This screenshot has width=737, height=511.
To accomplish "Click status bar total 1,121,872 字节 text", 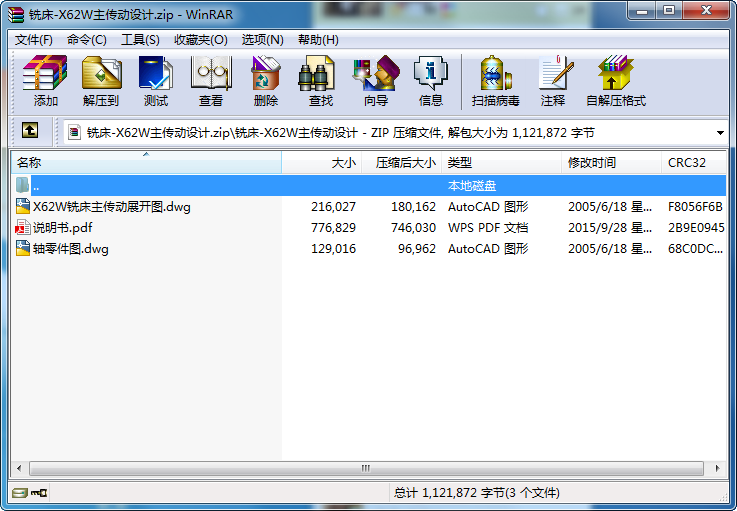I will point(476,493).
